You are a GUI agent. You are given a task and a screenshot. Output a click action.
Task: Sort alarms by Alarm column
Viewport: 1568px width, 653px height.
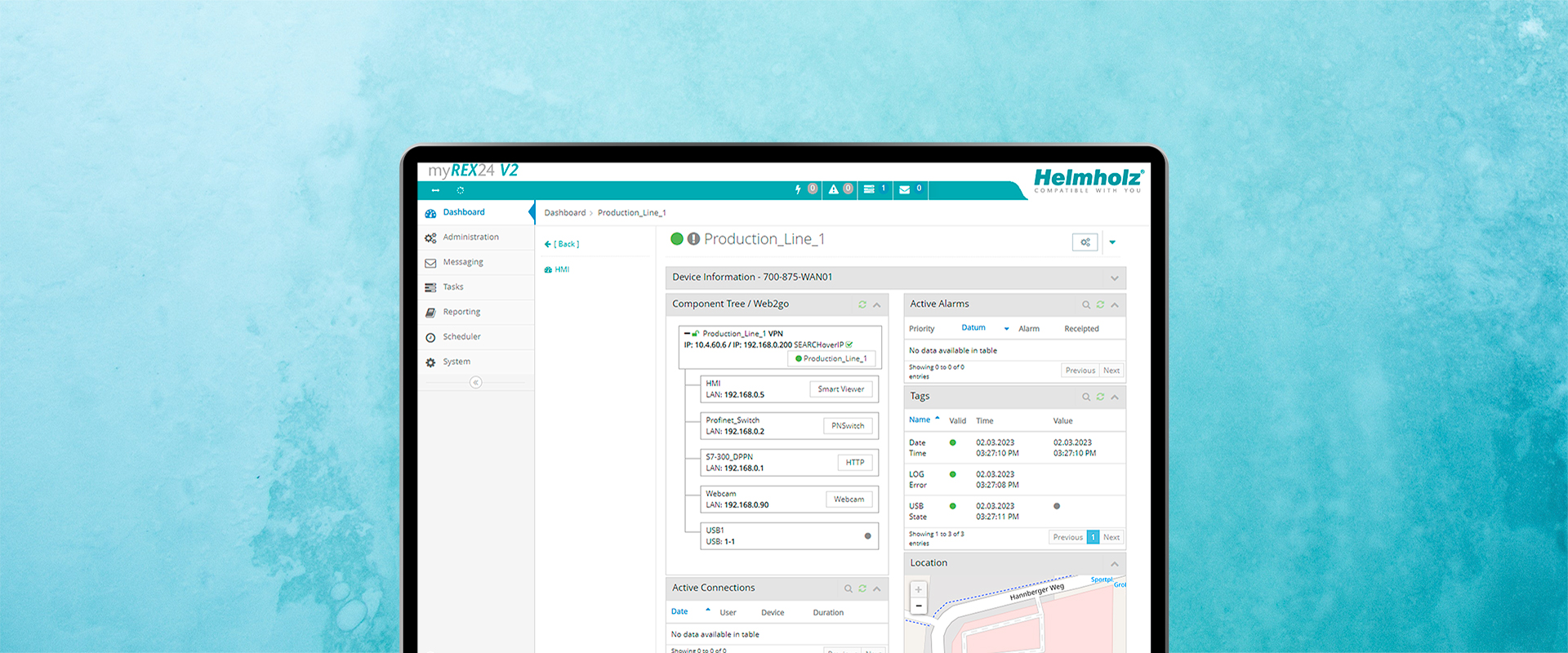(1029, 329)
